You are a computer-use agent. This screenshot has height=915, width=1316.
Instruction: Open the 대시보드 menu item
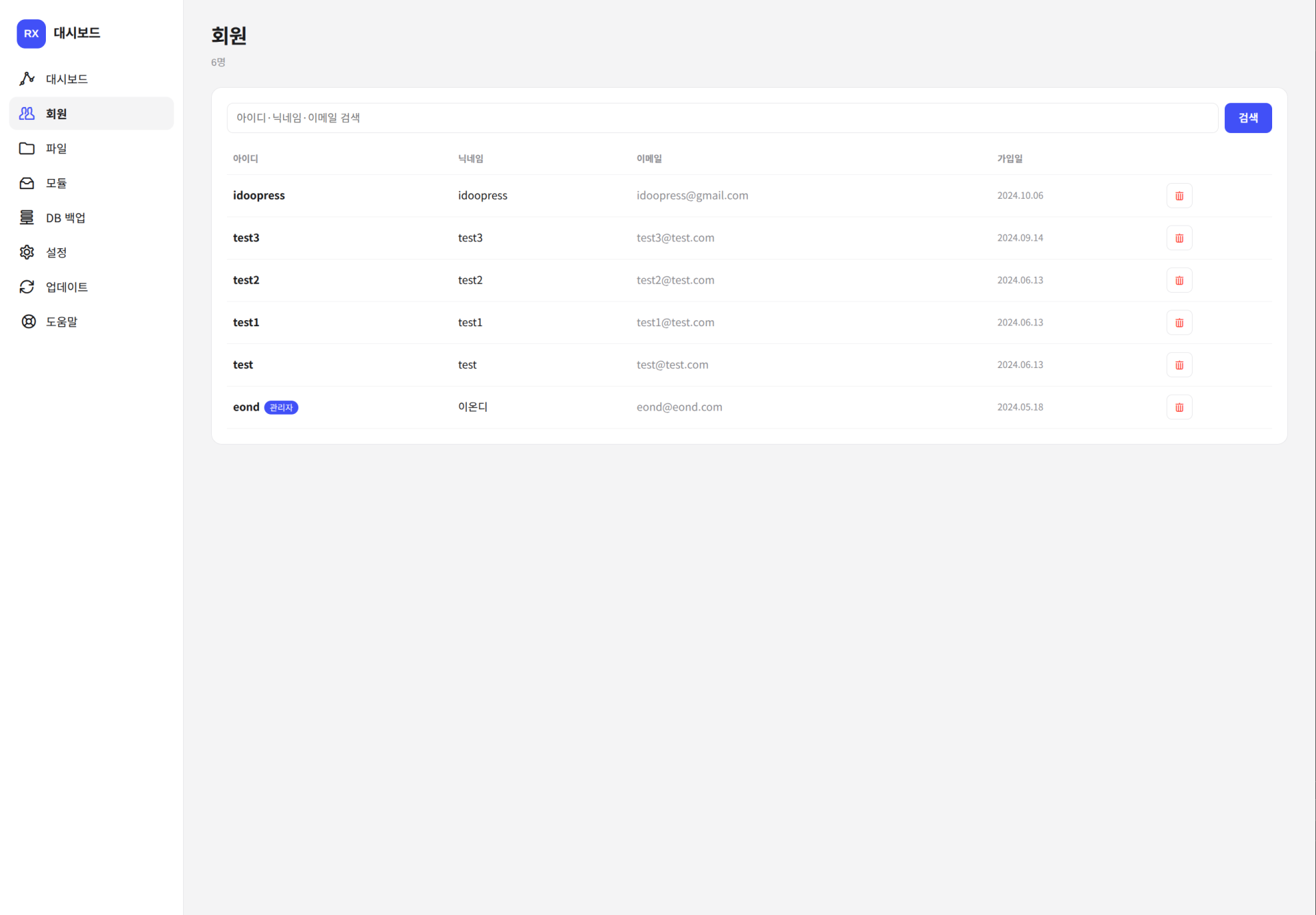[91, 79]
